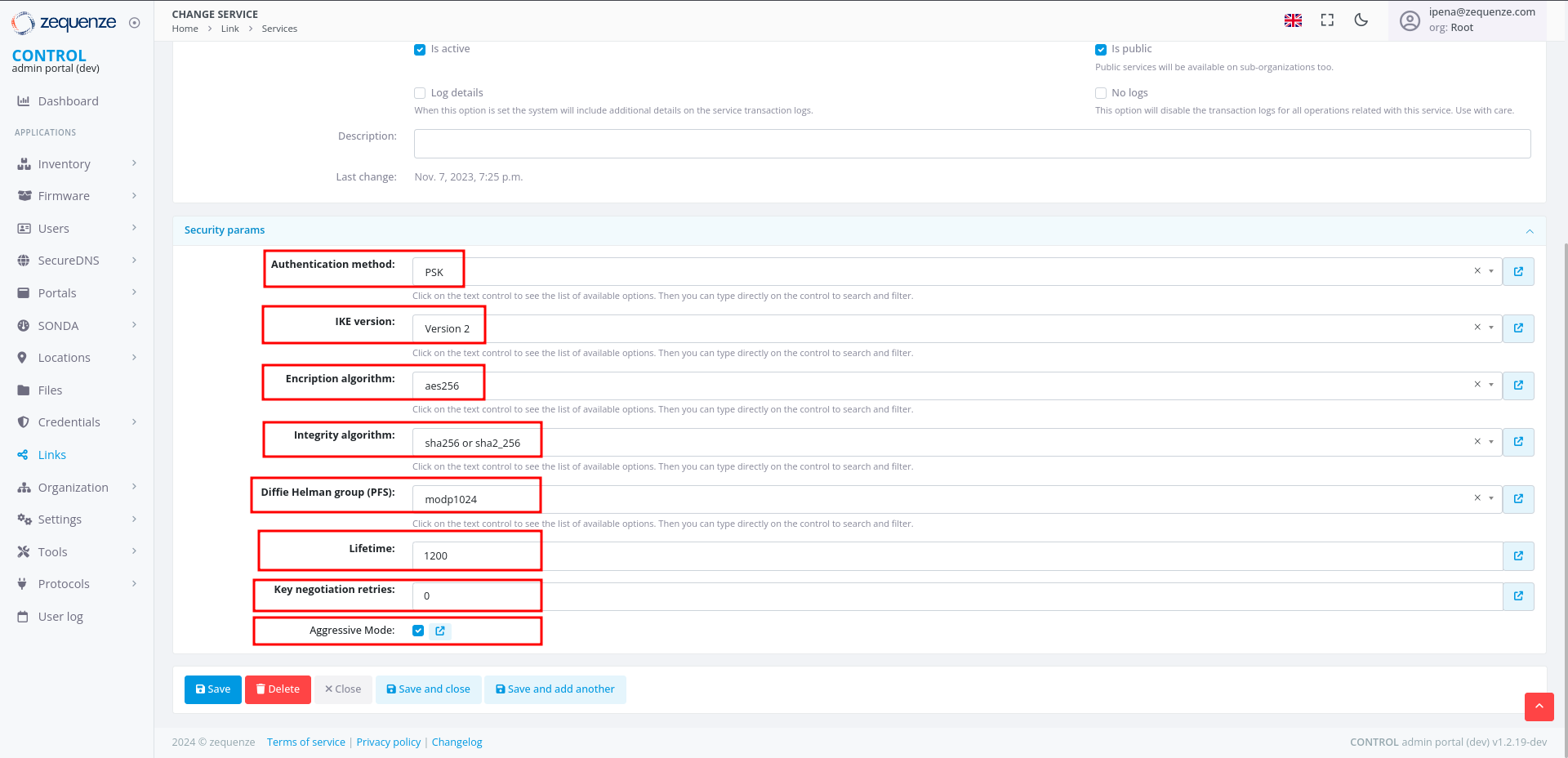
Task: Disable the Aggressive Mode checkbox
Action: point(418,631)
